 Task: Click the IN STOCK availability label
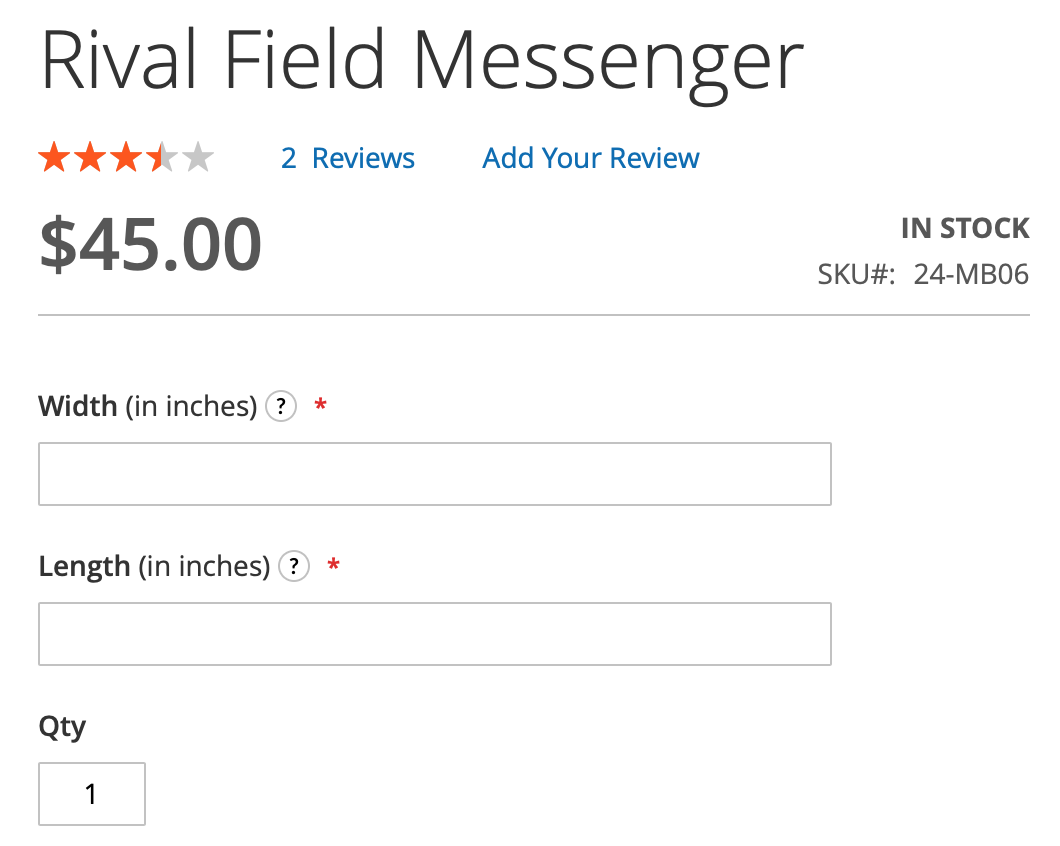point(965,229)
